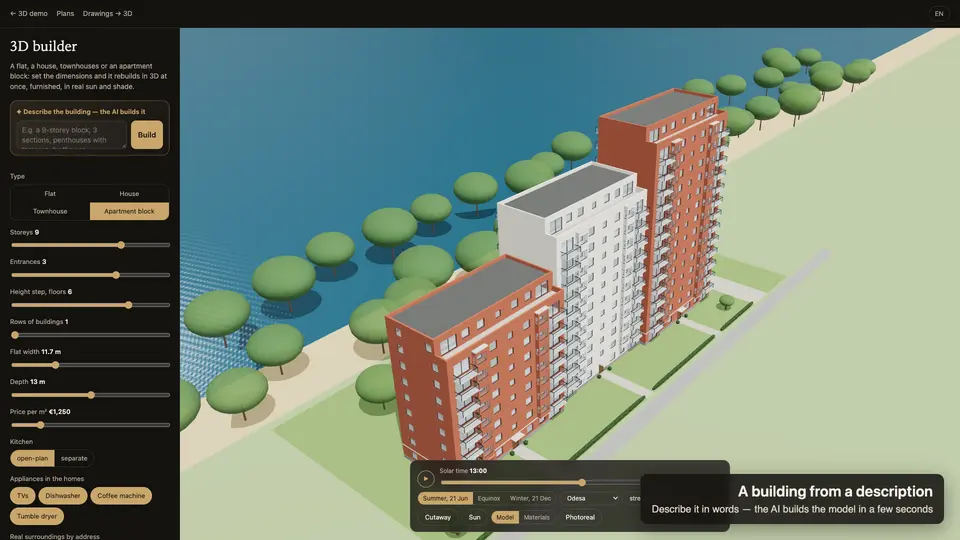The image size is (960, 540).
Task: Toggle Tumble dryer appliance chip
Action: 37,516
